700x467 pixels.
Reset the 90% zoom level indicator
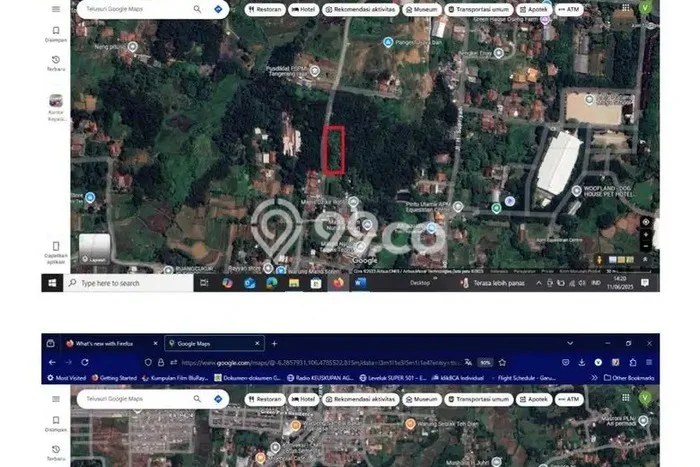pos(485,363)
